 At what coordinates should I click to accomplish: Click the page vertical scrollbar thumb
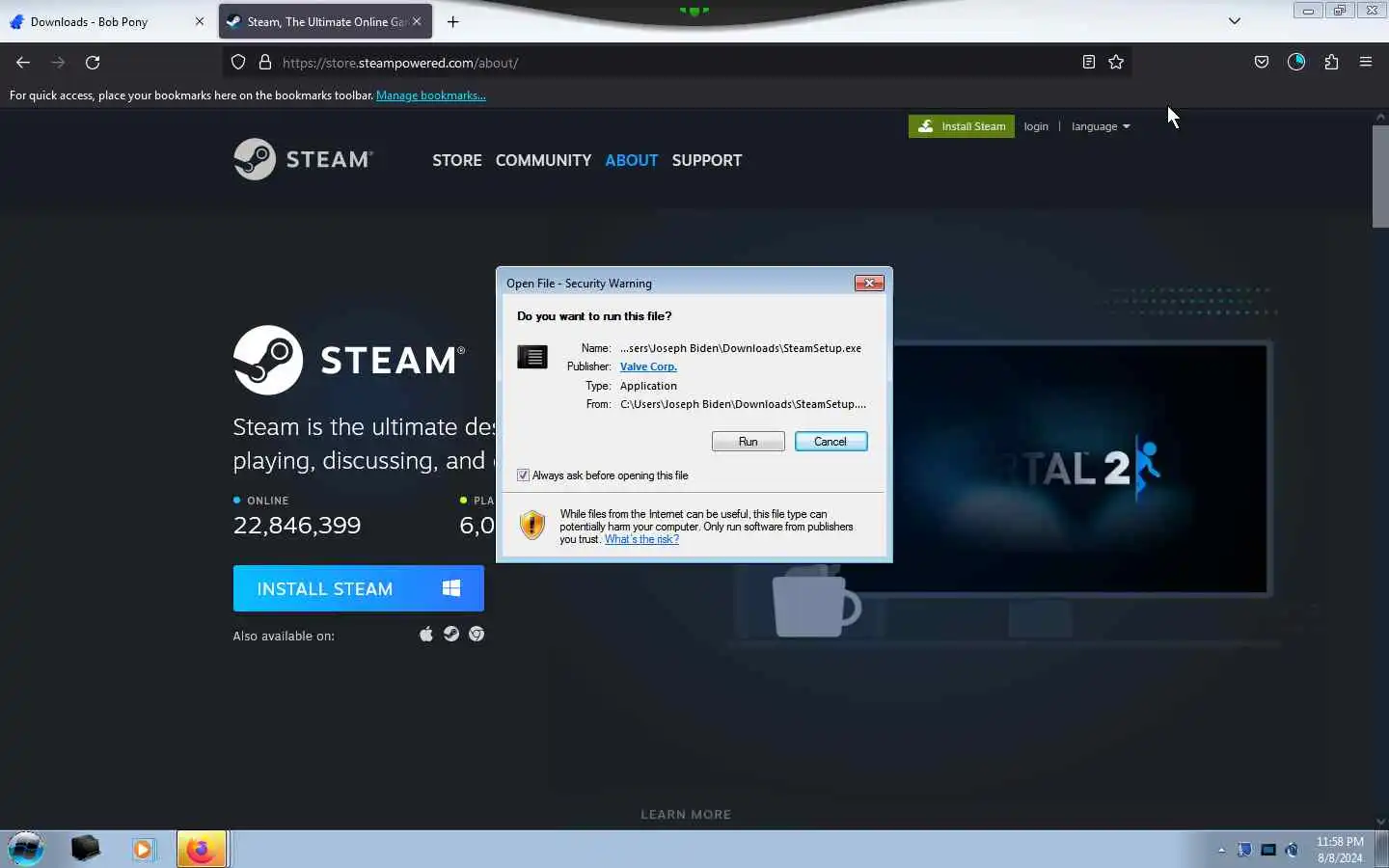1380,176
